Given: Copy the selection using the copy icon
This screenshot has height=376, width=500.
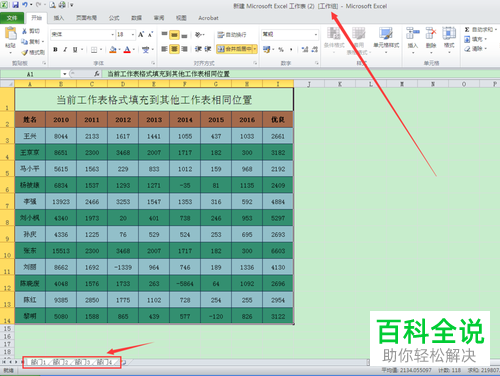Looking at the screenshot, I should click(24, 42).
